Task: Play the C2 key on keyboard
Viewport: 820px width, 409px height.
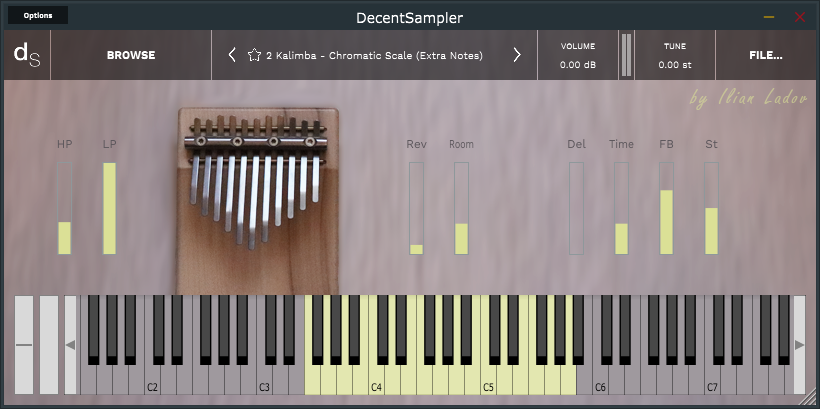Action: click(x=152, y=380)
